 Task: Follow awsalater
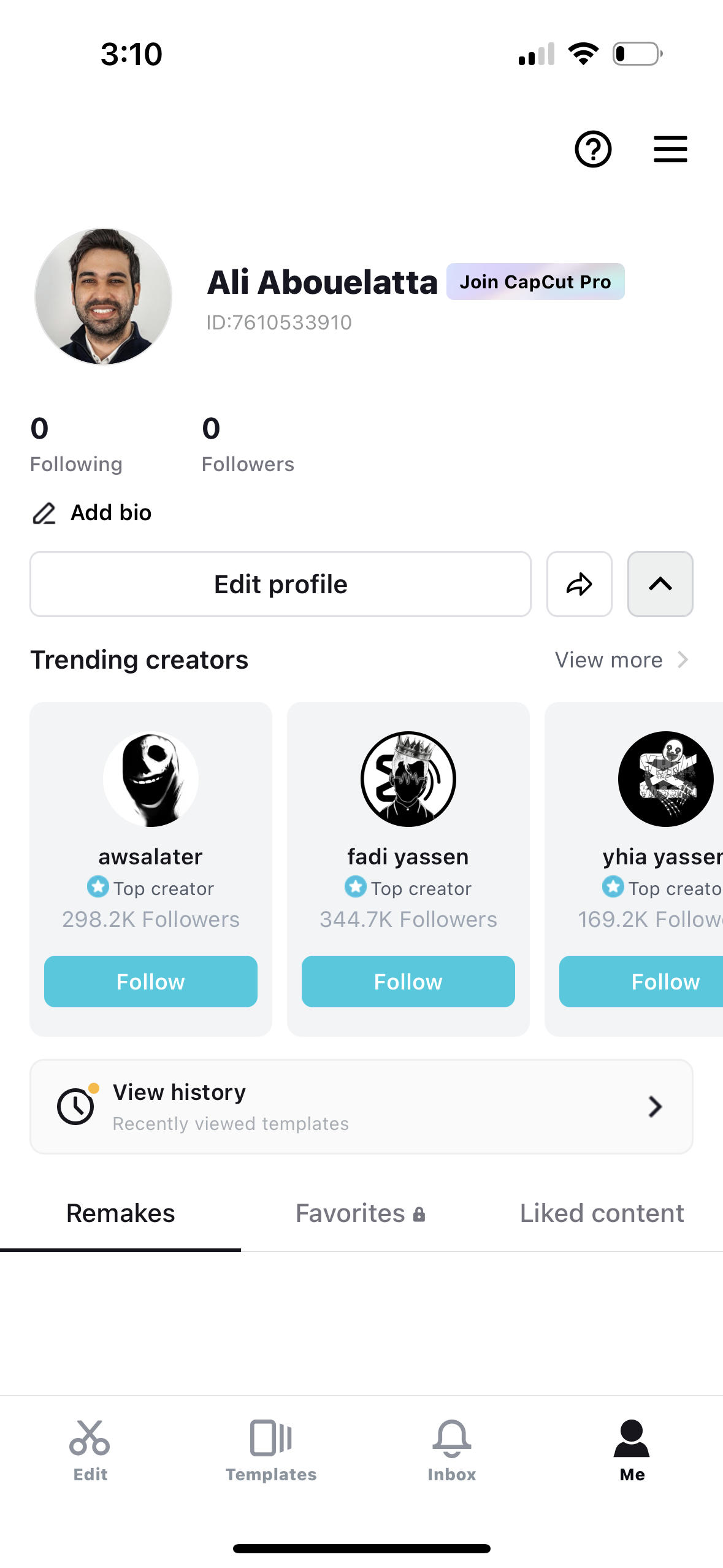pyautogui.click(x=150, y=982)
